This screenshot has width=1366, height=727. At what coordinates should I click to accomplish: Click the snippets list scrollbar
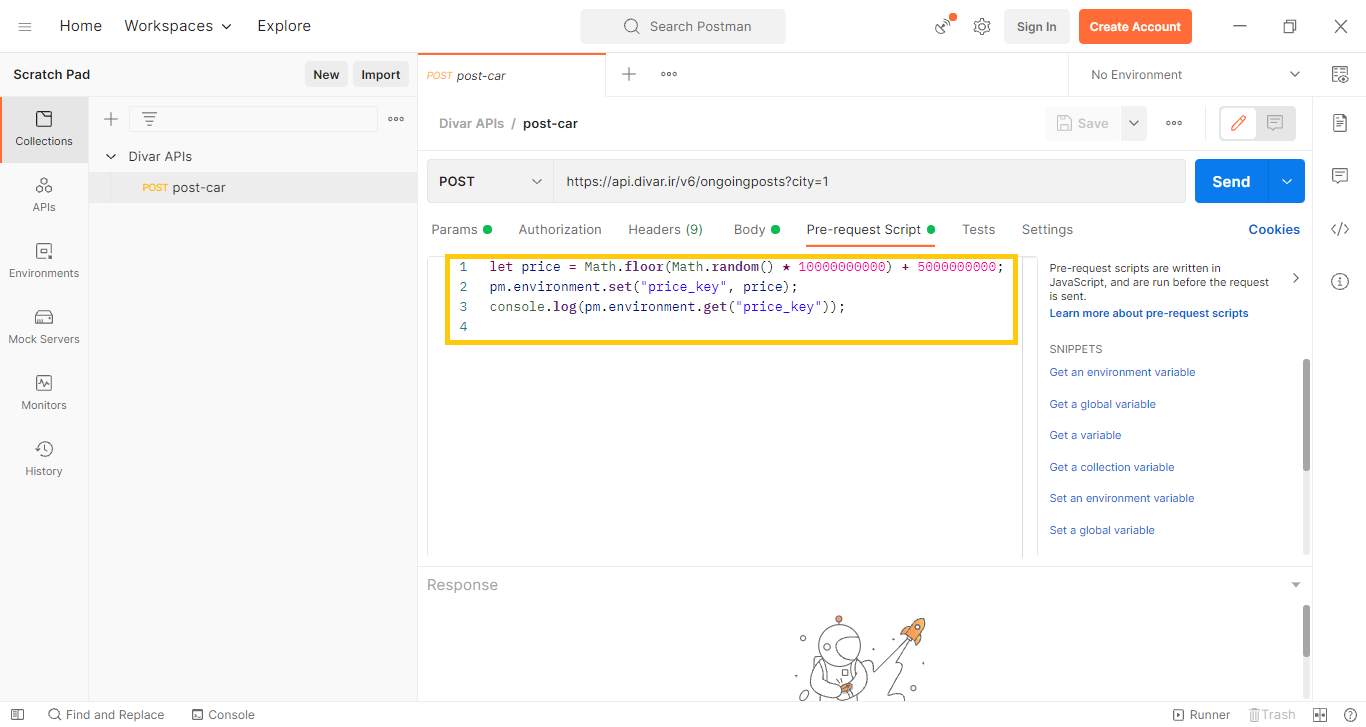click(1306, 414)
